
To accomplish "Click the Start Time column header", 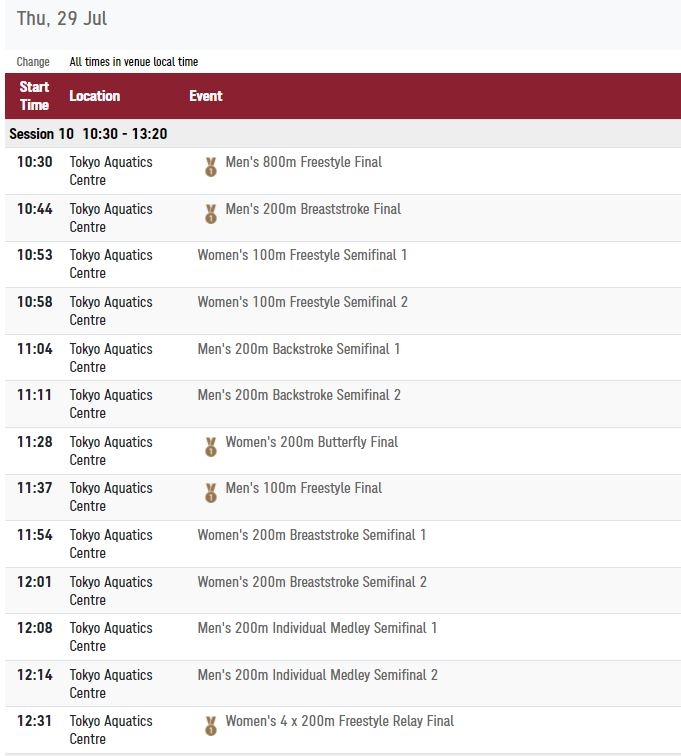I will 34,96.
